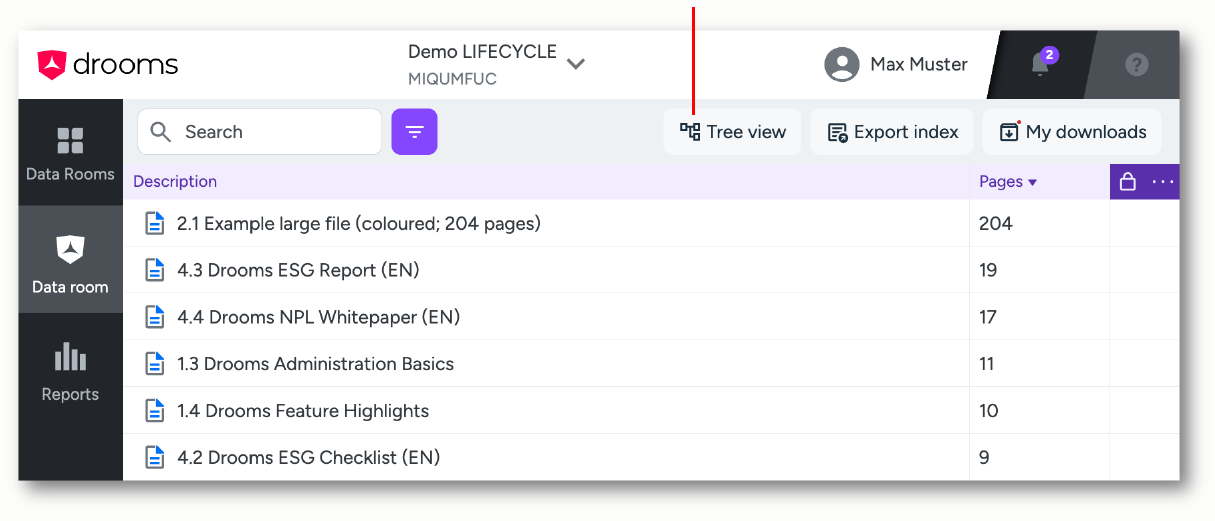Focus the Search field
The height and width of the screenshot is (521, 1215).
(259, 132)
